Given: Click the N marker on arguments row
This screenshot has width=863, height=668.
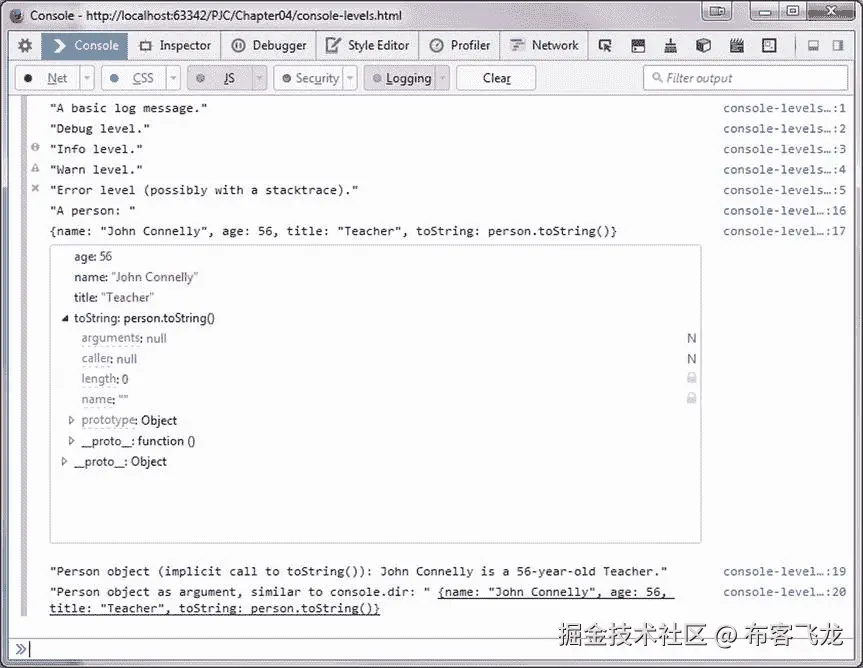Looking at the screenshot, I should point(692,338).
